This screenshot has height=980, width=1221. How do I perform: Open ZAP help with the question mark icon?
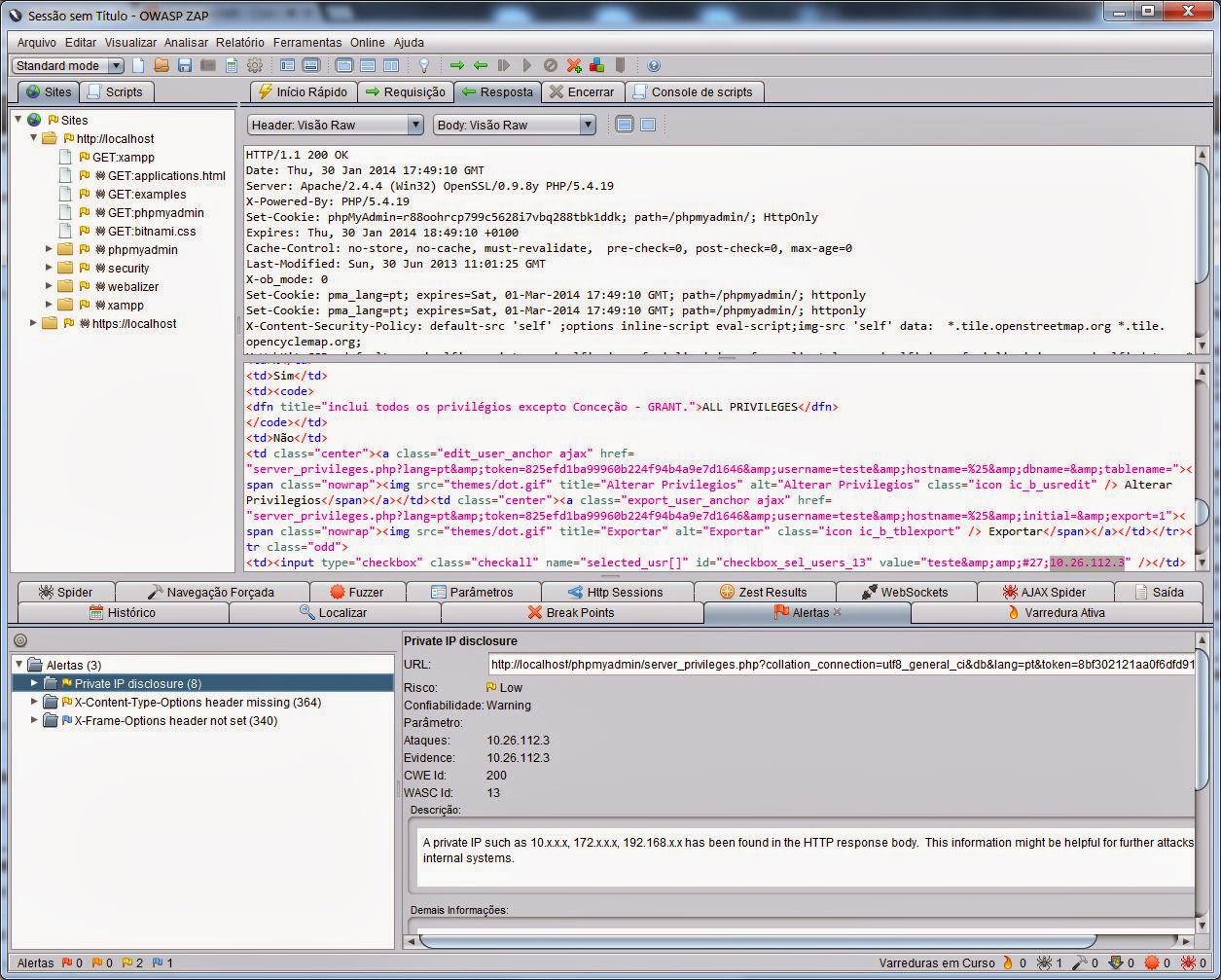coord(654,65)
